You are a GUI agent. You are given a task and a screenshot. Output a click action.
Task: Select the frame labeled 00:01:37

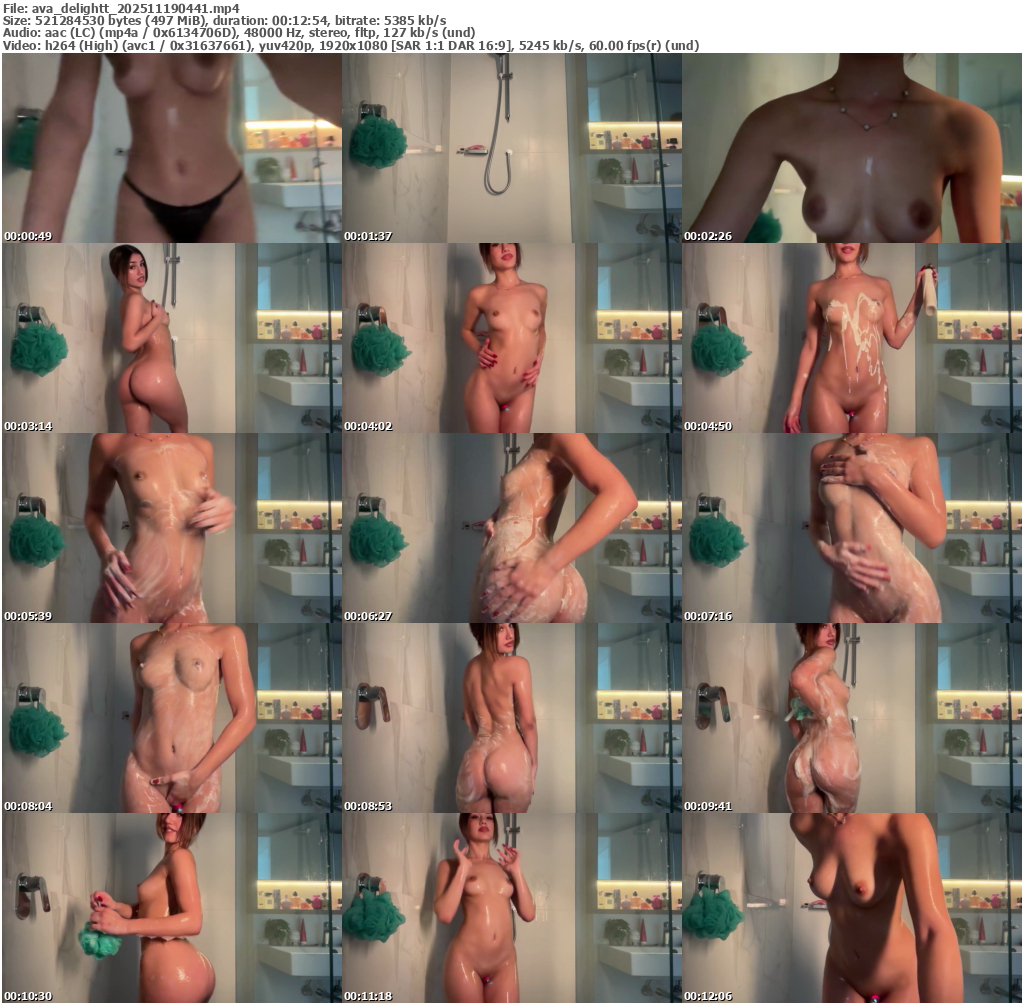tap(511, 148)
